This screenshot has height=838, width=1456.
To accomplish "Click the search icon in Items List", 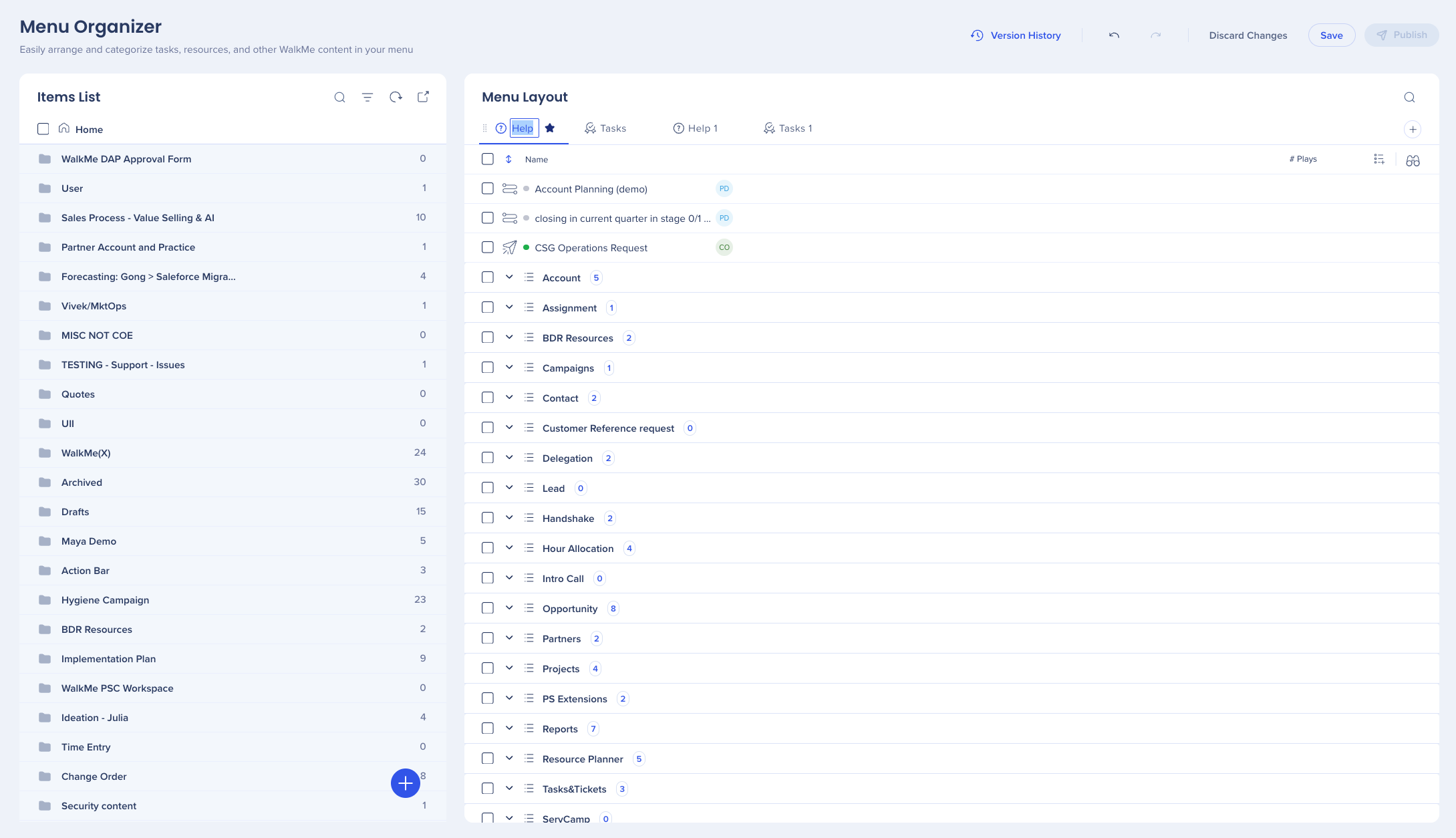I will coord(339,98).
